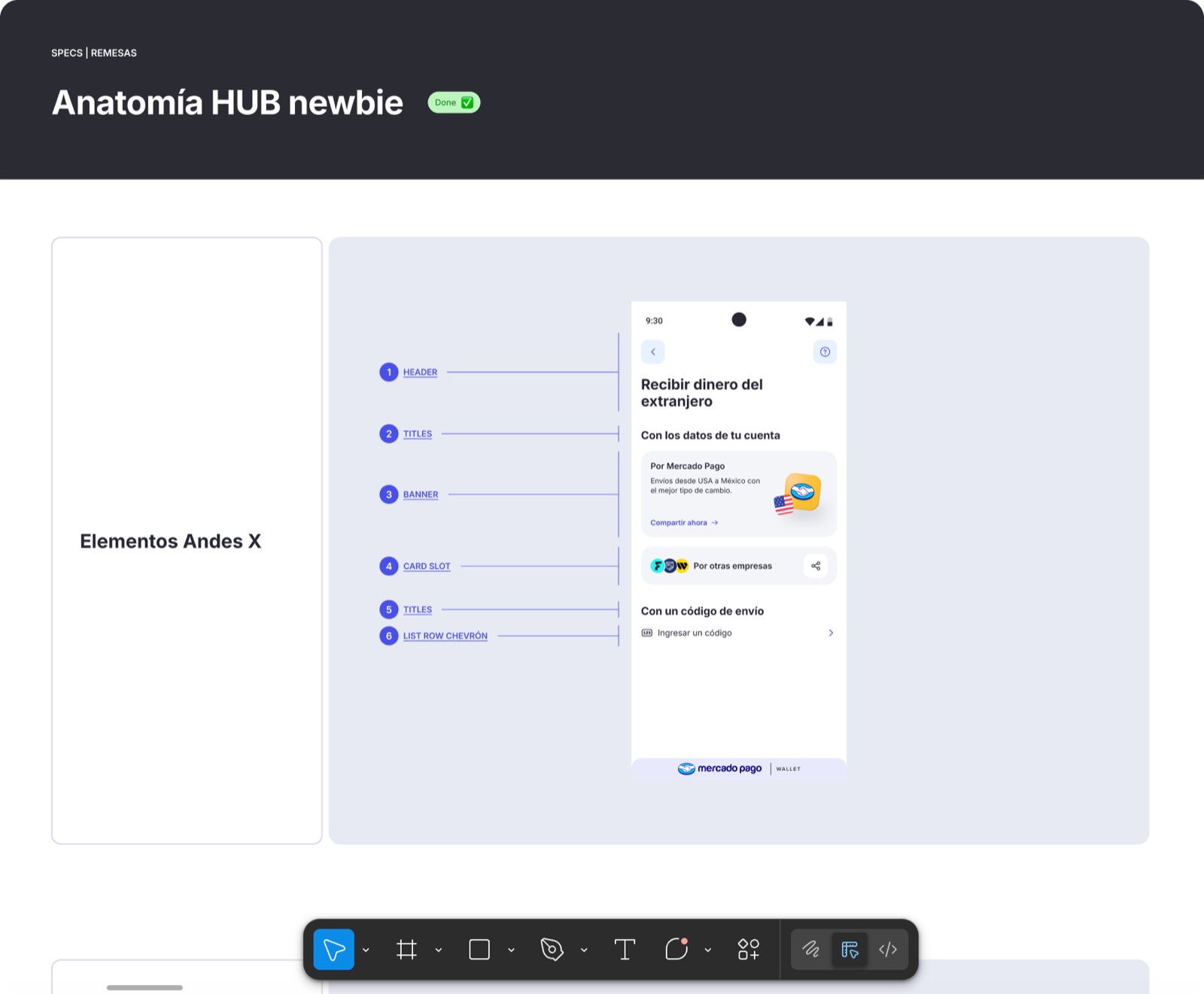This screenshot has width=1204, height=994.
Task: Open shape tools dropdown arrow
Action: (512, 950)
